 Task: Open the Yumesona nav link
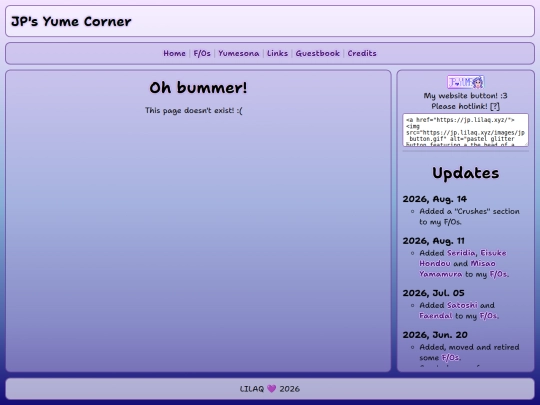239,53
